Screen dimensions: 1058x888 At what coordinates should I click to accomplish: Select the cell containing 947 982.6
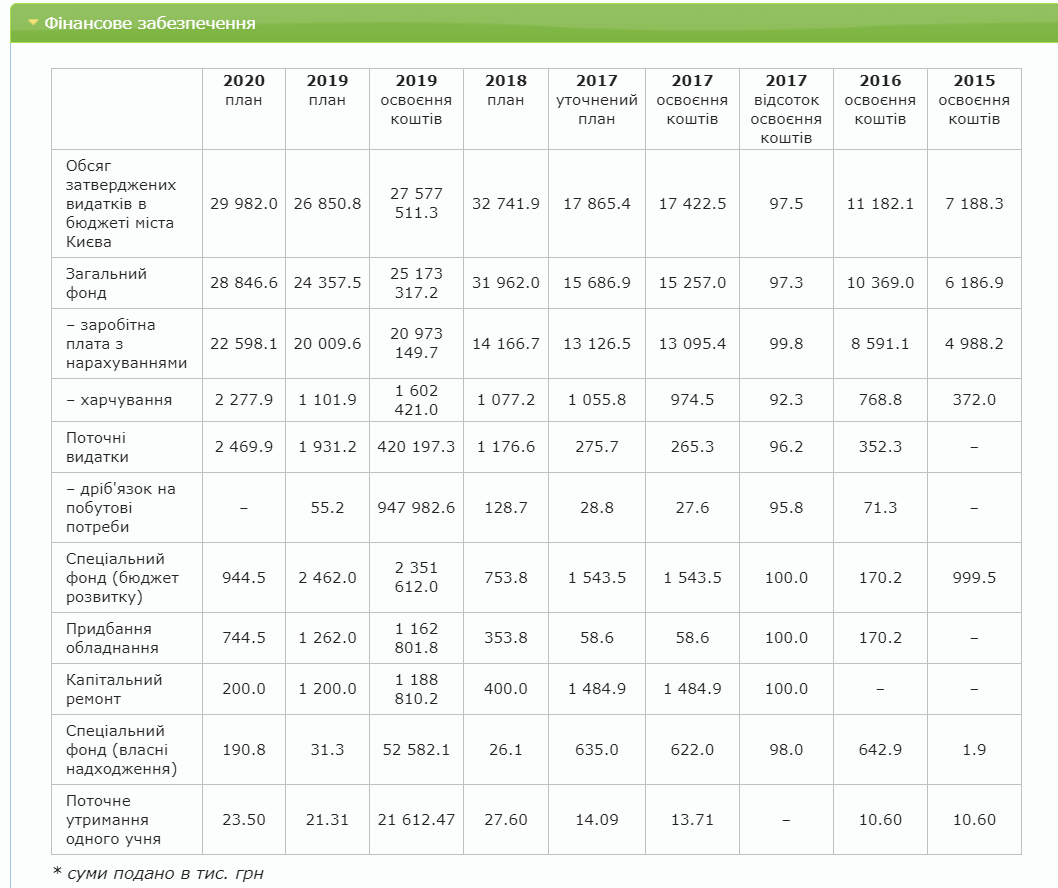[x=416, y=507]
